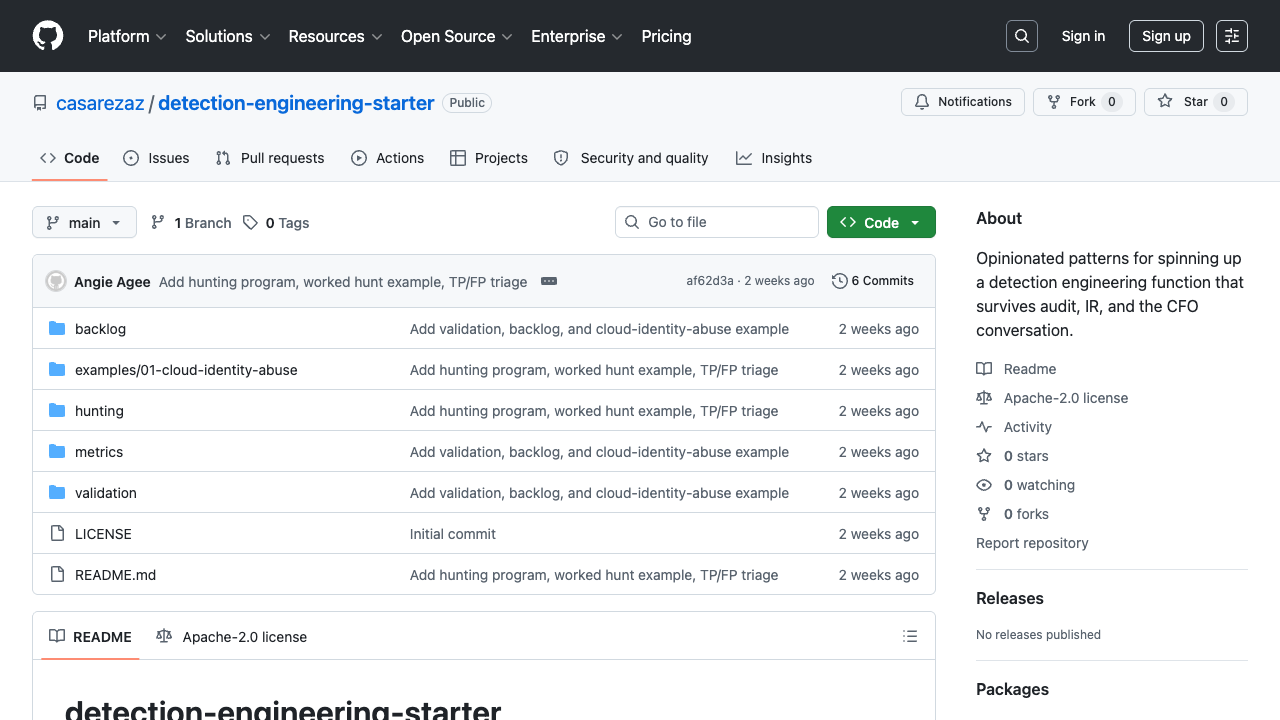Switch to the Apache-2.0 license tab in the file viewer
This screenshot has width=1280, height=720.
(x=231, y=636)
